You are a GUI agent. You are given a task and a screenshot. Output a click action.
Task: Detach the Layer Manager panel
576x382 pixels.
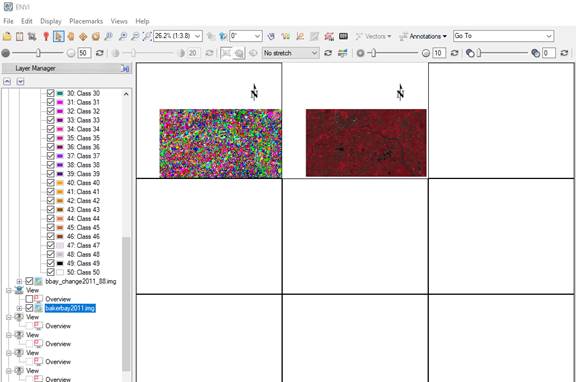click(125, 68)
